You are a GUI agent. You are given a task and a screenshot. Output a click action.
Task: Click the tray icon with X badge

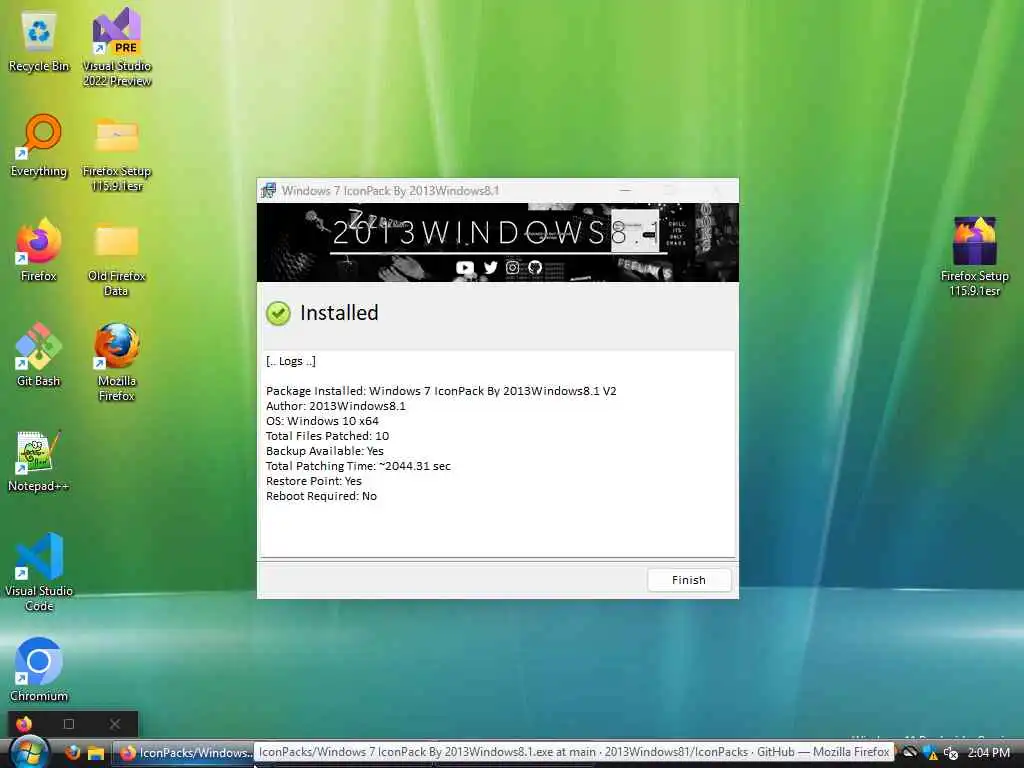950,753
